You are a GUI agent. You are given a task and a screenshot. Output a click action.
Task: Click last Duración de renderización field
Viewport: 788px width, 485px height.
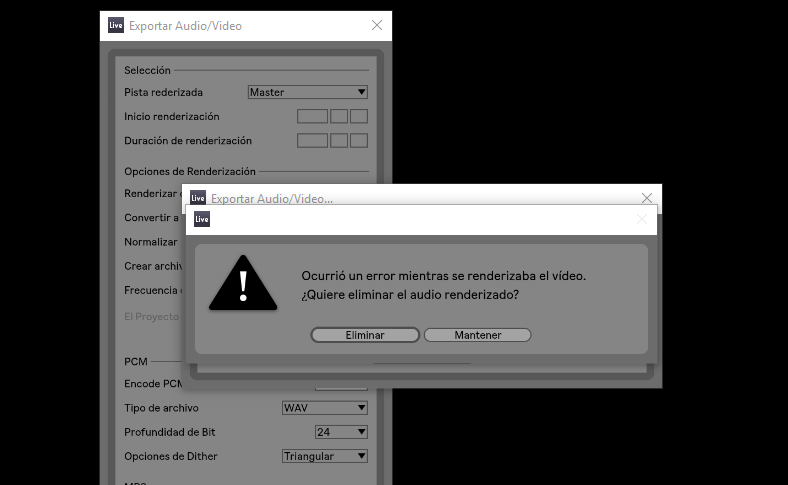(x=359, y=140)
